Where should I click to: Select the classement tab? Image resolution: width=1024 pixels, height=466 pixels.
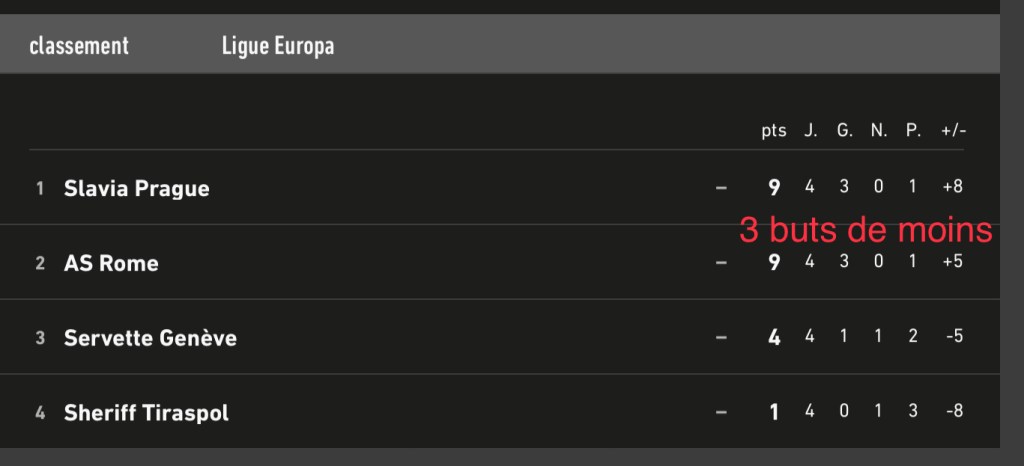[x=79, y=47]
